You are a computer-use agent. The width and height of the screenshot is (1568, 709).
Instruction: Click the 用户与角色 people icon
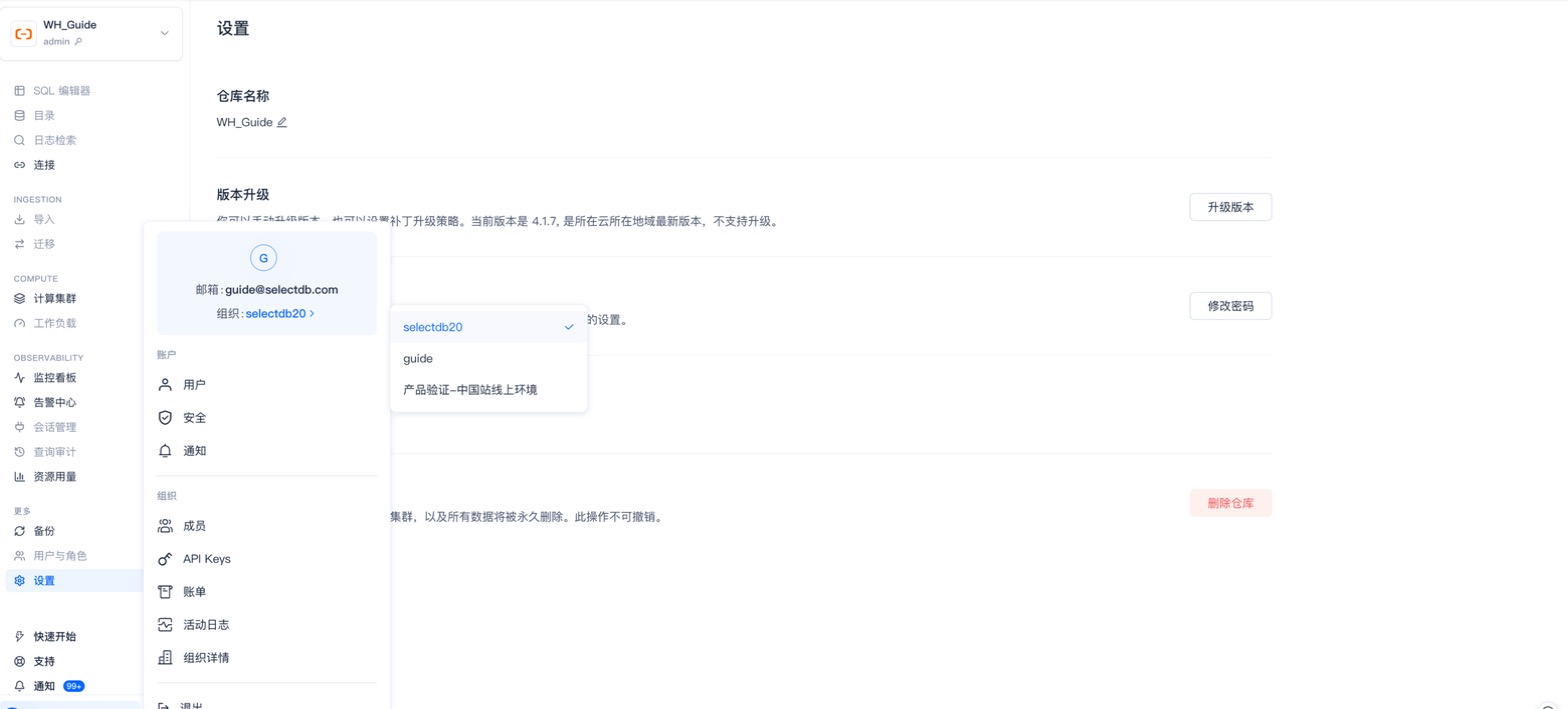coord(19,556)
